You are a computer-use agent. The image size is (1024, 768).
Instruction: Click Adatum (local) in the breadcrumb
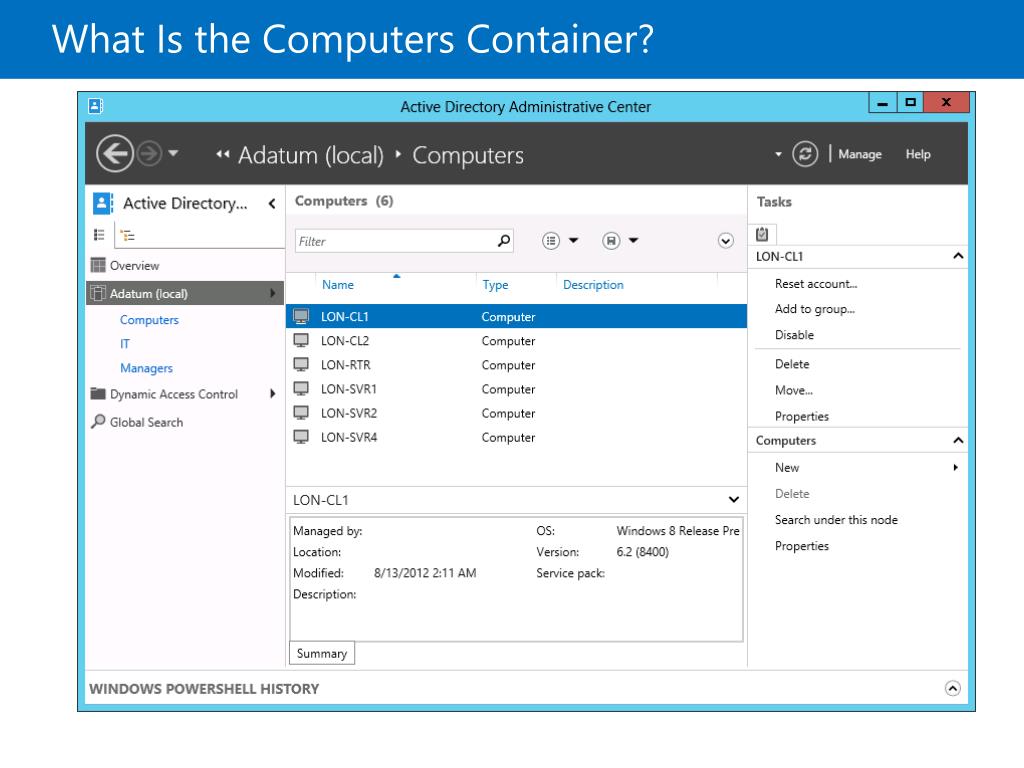pyautogui.click(x=311, y=155)
